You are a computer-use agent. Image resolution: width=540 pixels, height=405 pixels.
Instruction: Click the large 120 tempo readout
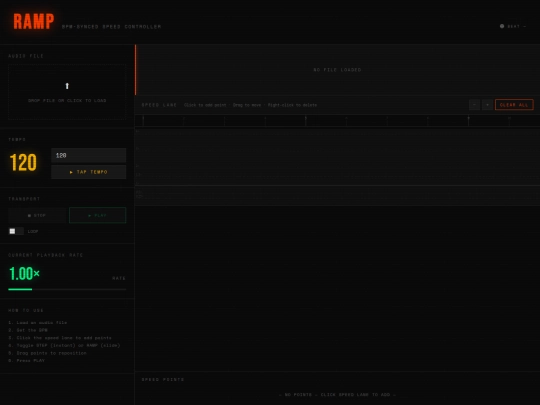(23, 163)
